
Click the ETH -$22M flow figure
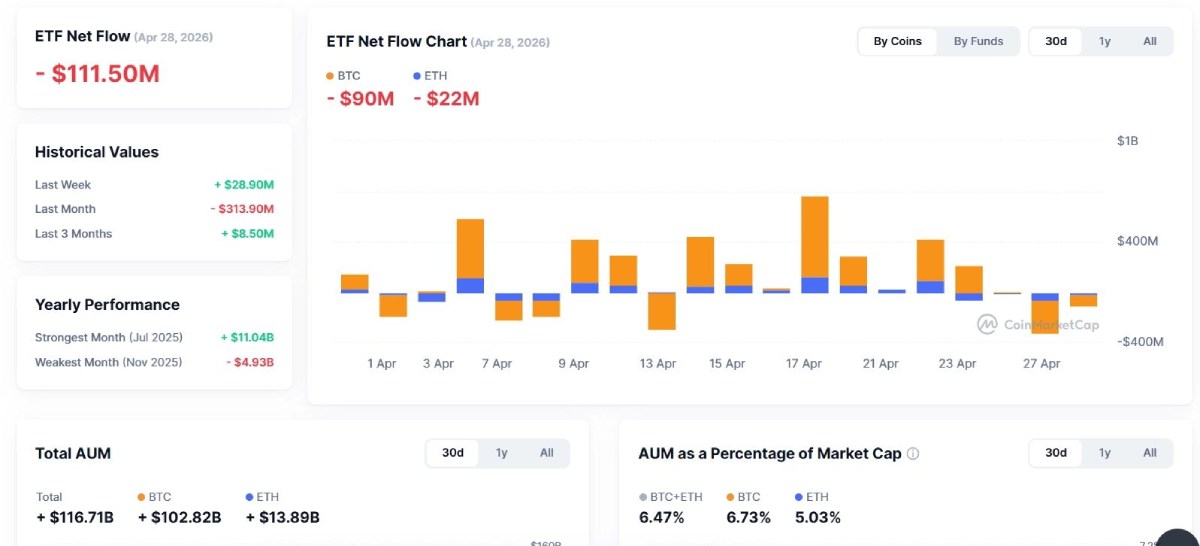(446, 99)
